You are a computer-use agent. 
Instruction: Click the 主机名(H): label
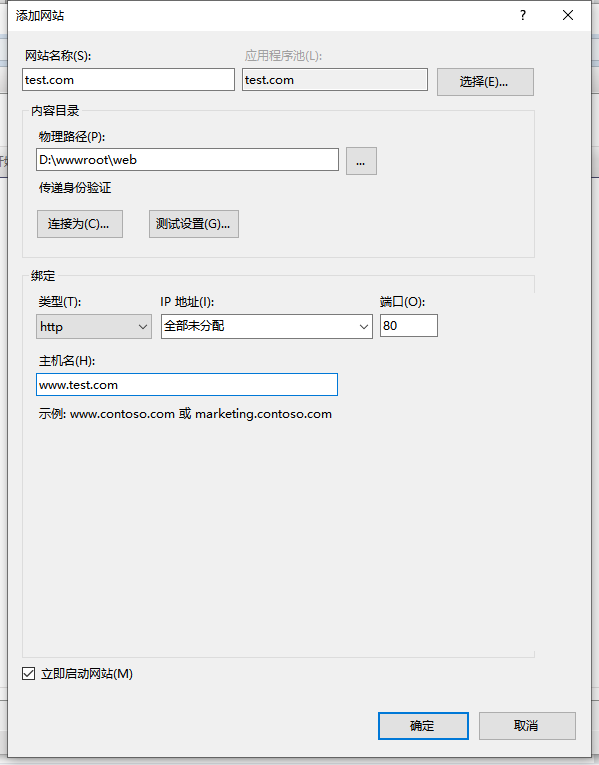coord(67,361)
